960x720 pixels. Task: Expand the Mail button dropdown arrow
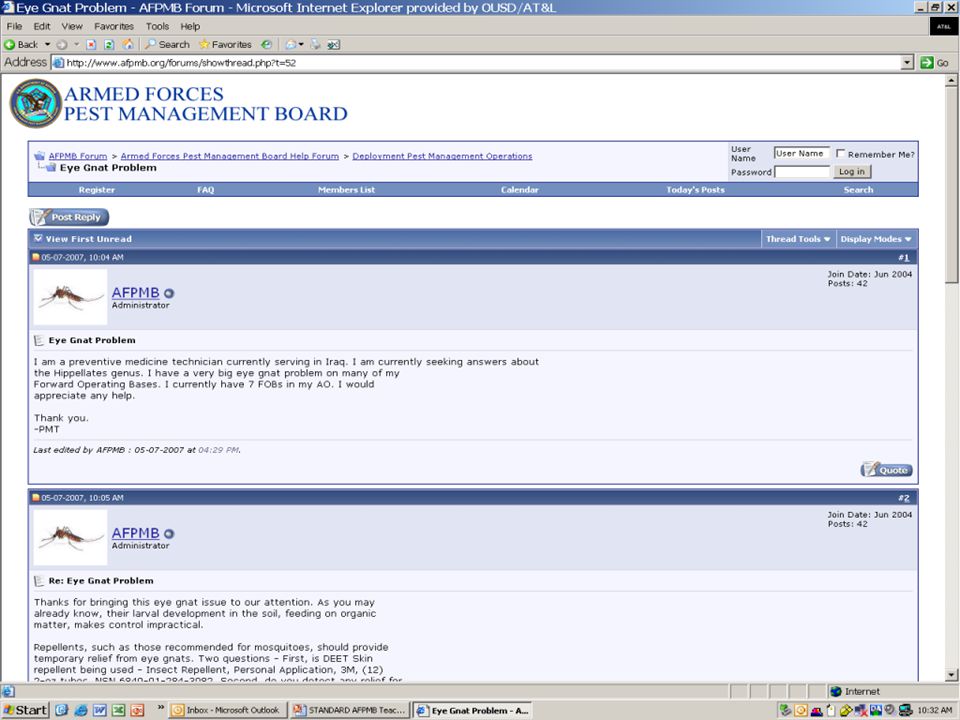click(301, 45)
